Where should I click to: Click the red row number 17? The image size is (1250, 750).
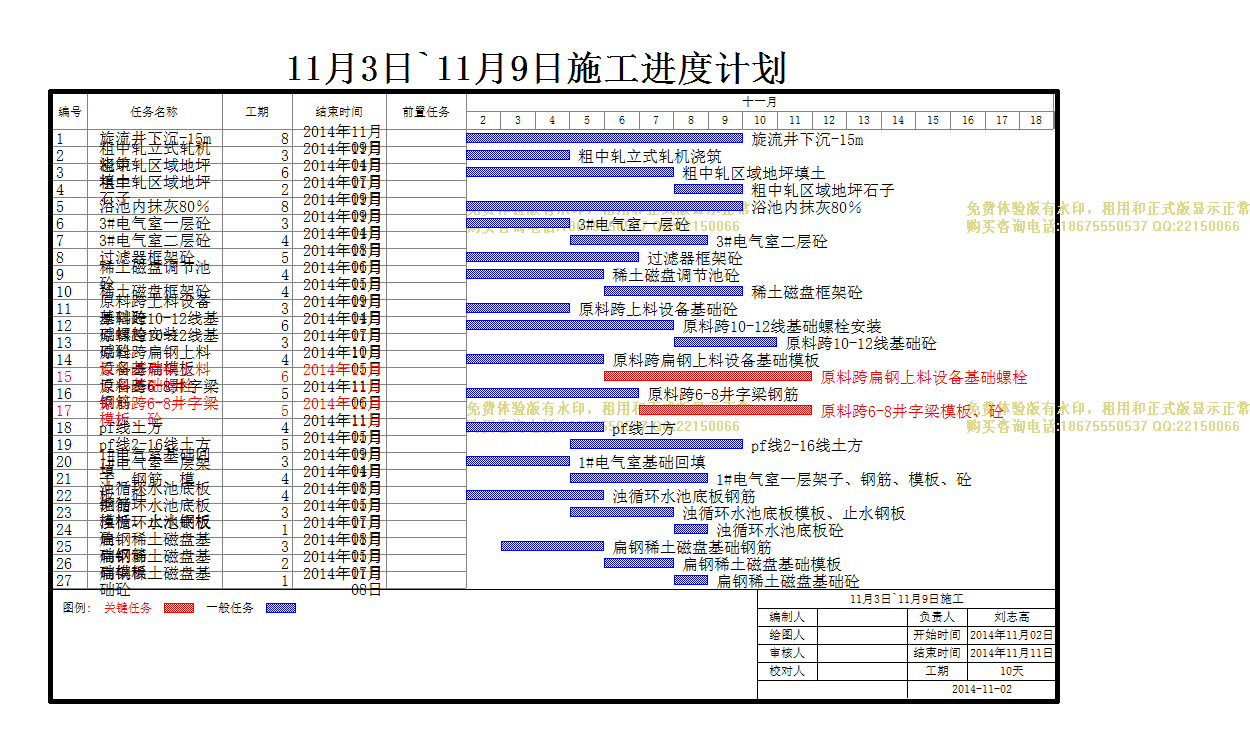pyautogui.click(x=64, y=411)
